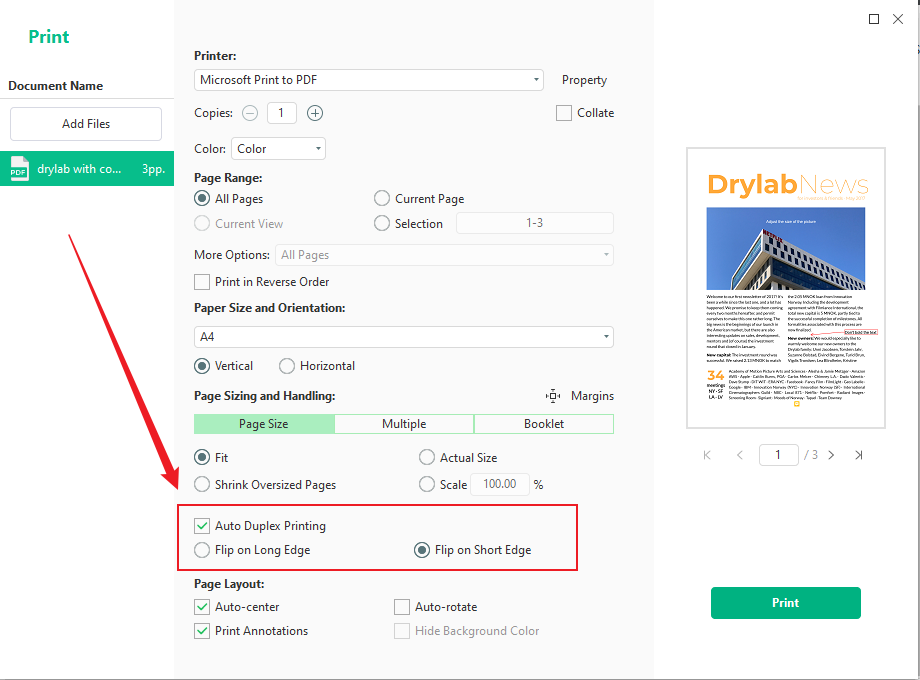Switch to the Multiple tab
This screenshot has width=920, height=680.
403,423
